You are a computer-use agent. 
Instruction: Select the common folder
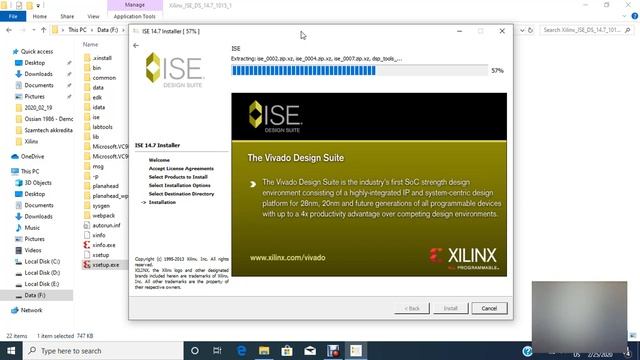coord(104,78)
